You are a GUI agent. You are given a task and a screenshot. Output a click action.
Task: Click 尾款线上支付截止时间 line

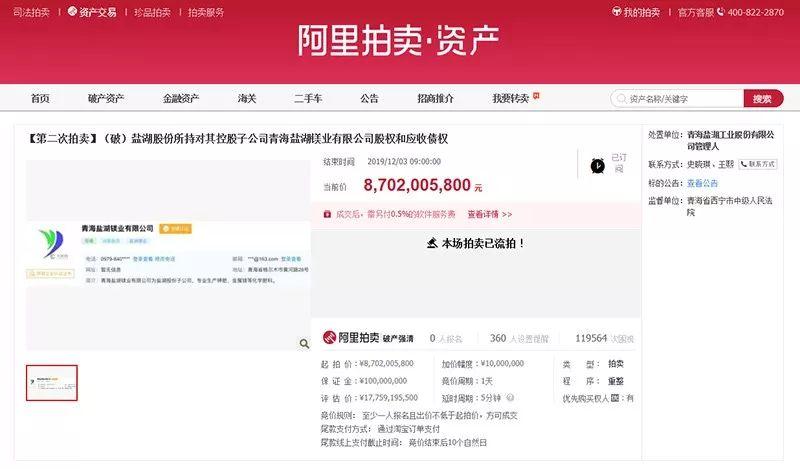[x=404, y=442]
